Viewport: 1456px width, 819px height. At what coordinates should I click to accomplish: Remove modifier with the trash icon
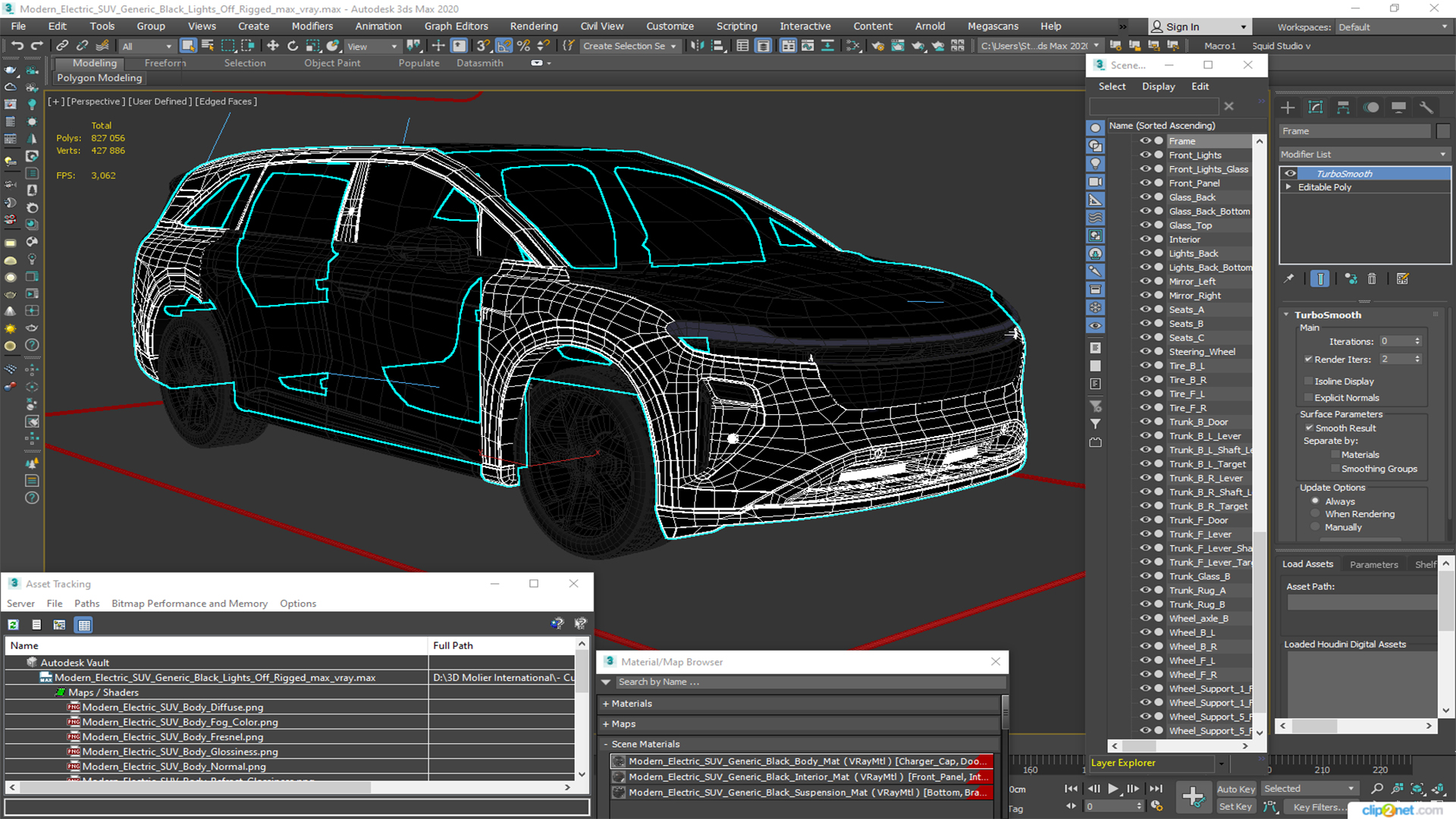[x=1372, y=279]
